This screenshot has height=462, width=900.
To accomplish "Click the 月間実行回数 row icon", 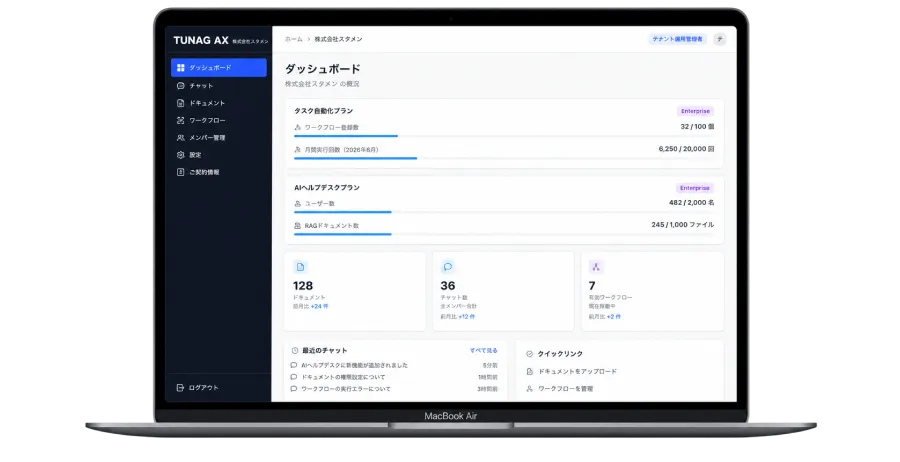I will [x=297, y=150].
